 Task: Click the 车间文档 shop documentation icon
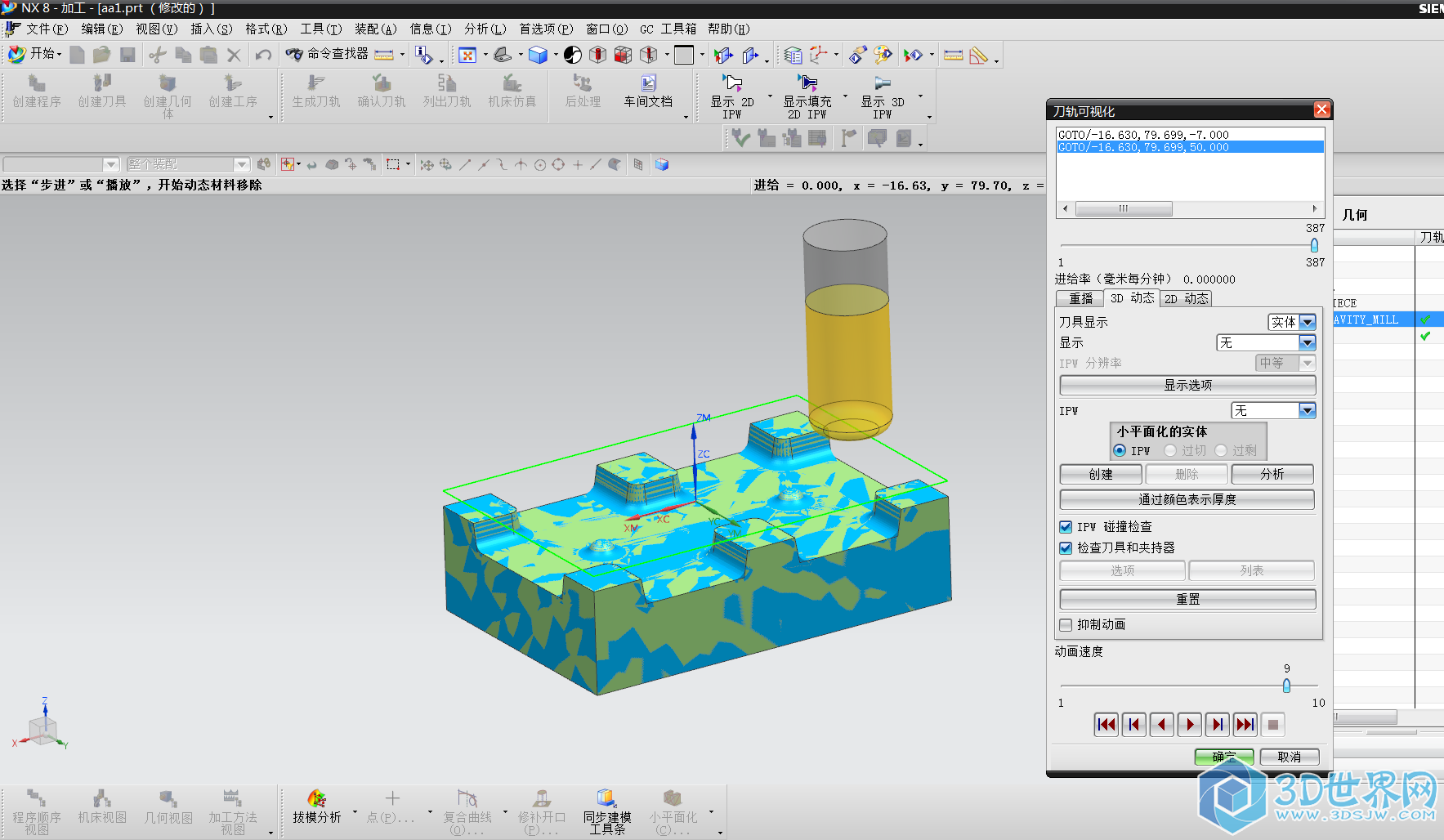[x=648, y=84]
